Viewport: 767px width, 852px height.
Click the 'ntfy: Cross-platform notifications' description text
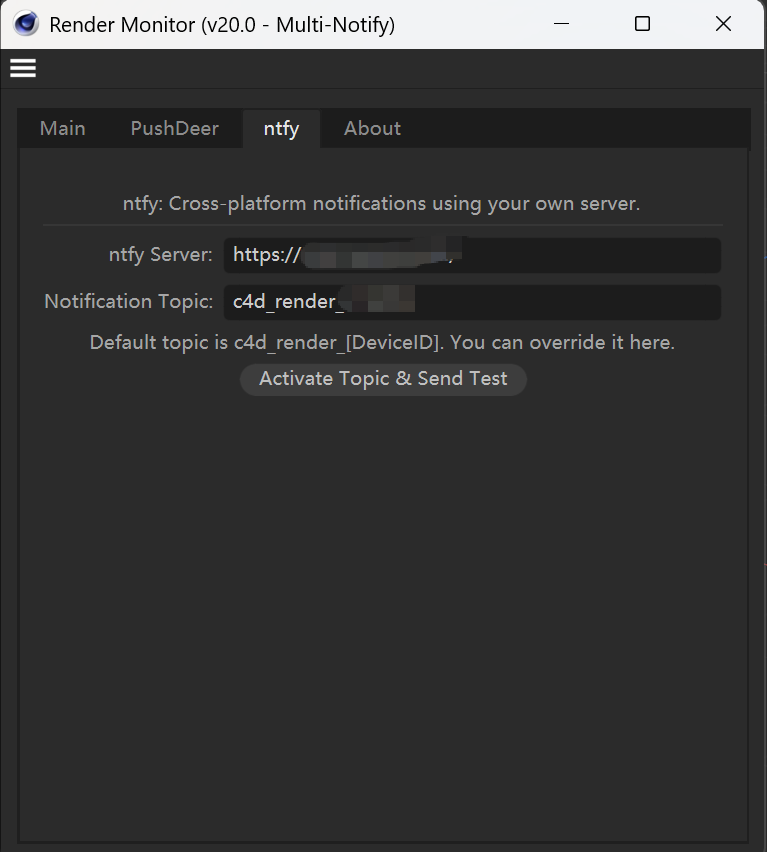[381, 204]
